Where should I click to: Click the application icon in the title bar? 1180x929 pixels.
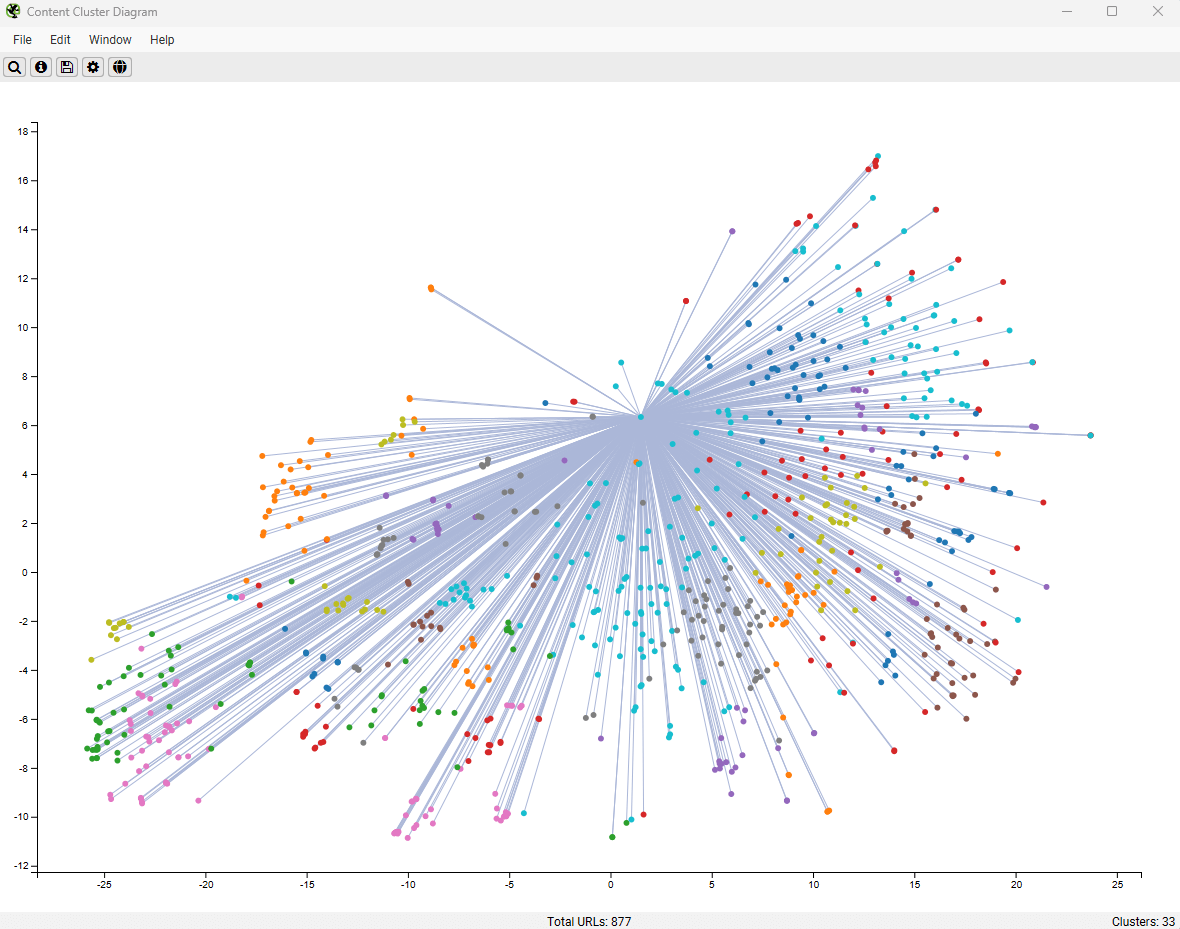pos(11,11)
